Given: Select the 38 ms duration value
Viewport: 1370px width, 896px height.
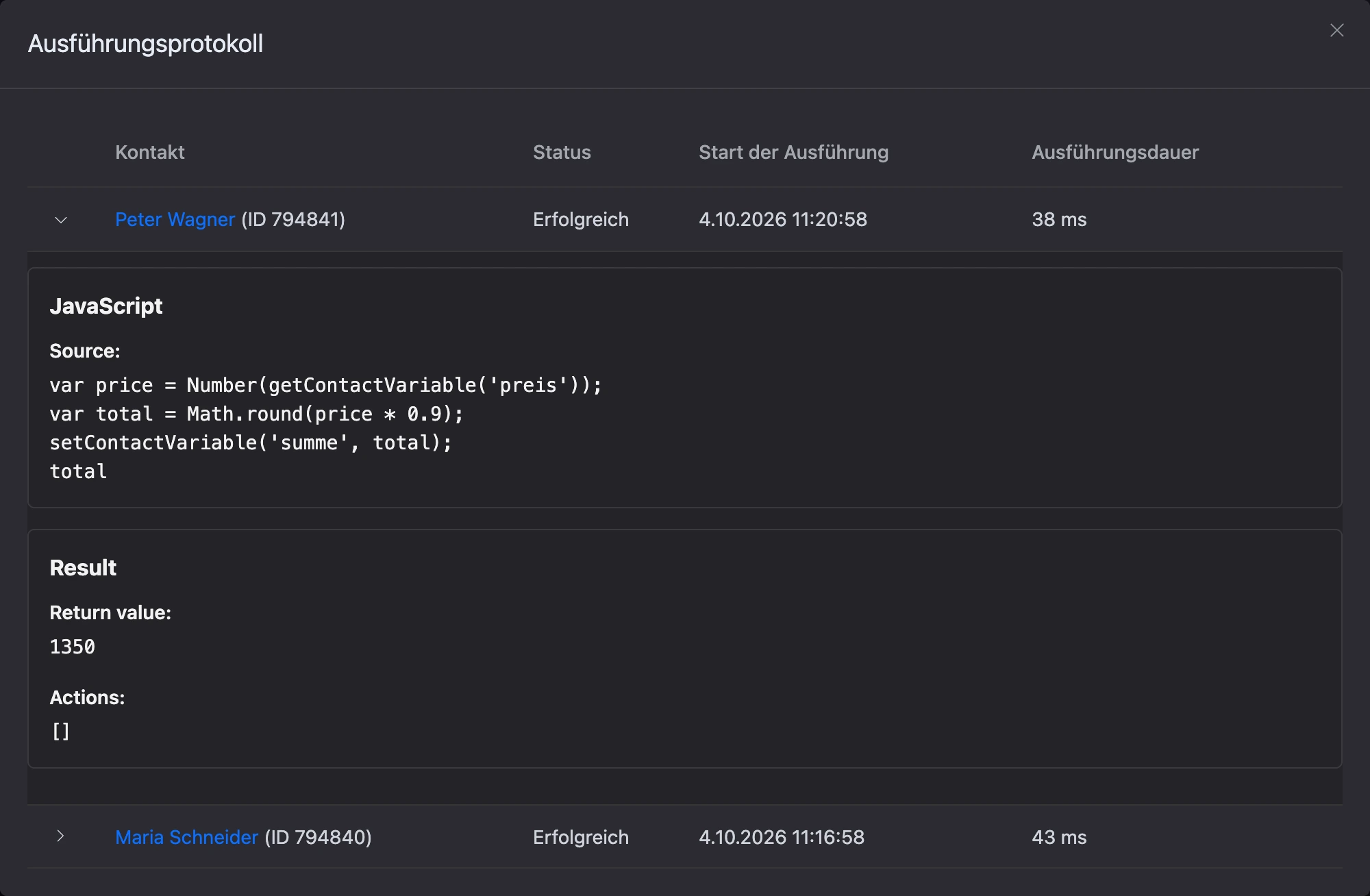Looking at the screenshot, I should pyautogui.click(x=1059, y=219).
